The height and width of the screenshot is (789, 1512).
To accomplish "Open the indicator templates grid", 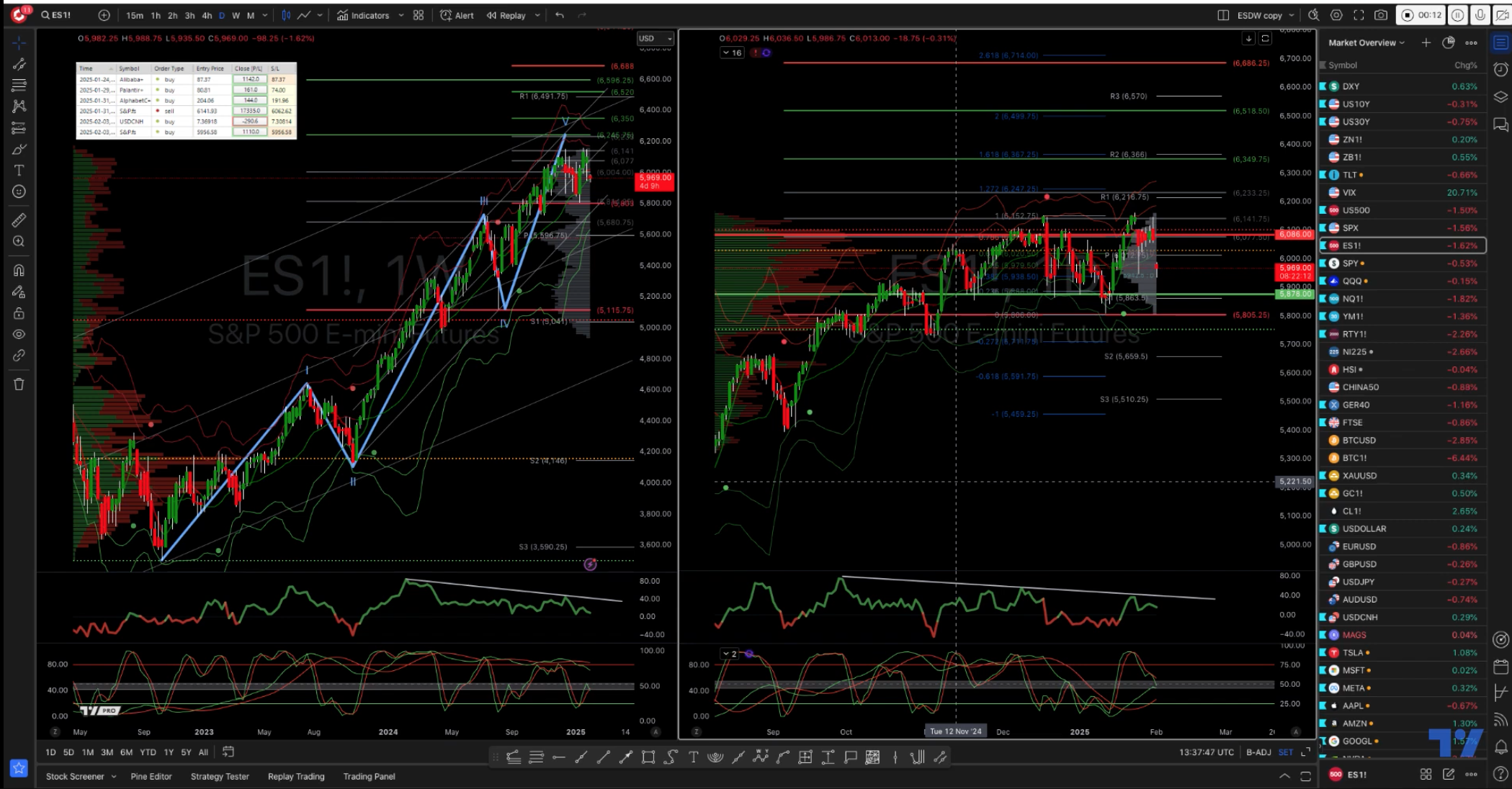I will (x=419, y=15).
